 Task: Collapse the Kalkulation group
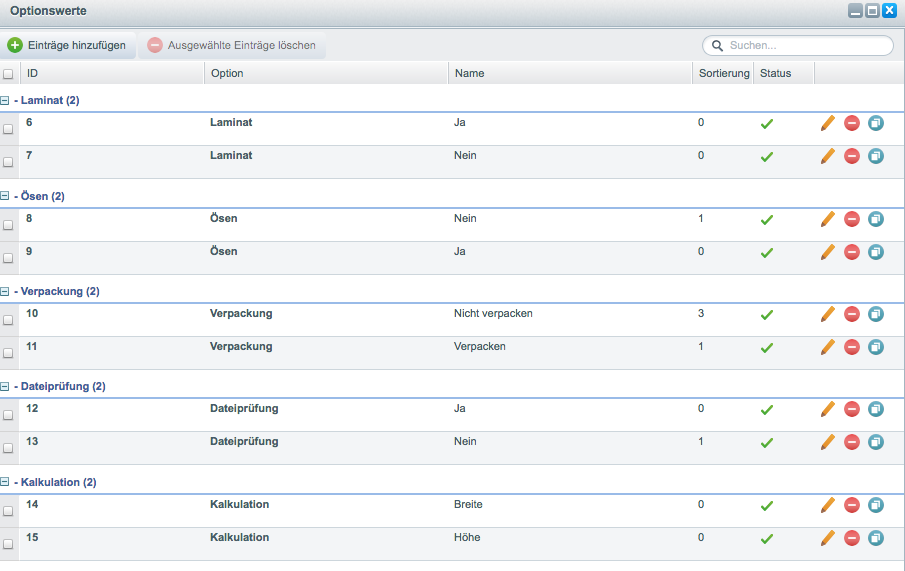[6, 483]
